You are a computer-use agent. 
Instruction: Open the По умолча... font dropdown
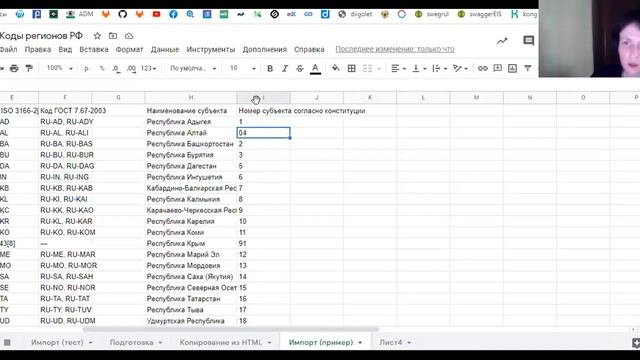[193, 68]
